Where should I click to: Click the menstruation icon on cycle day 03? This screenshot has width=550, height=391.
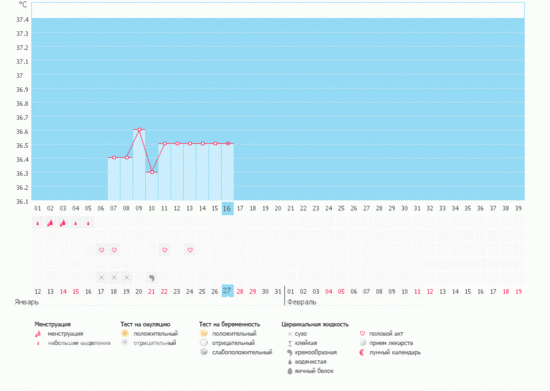tap(63, 223)
